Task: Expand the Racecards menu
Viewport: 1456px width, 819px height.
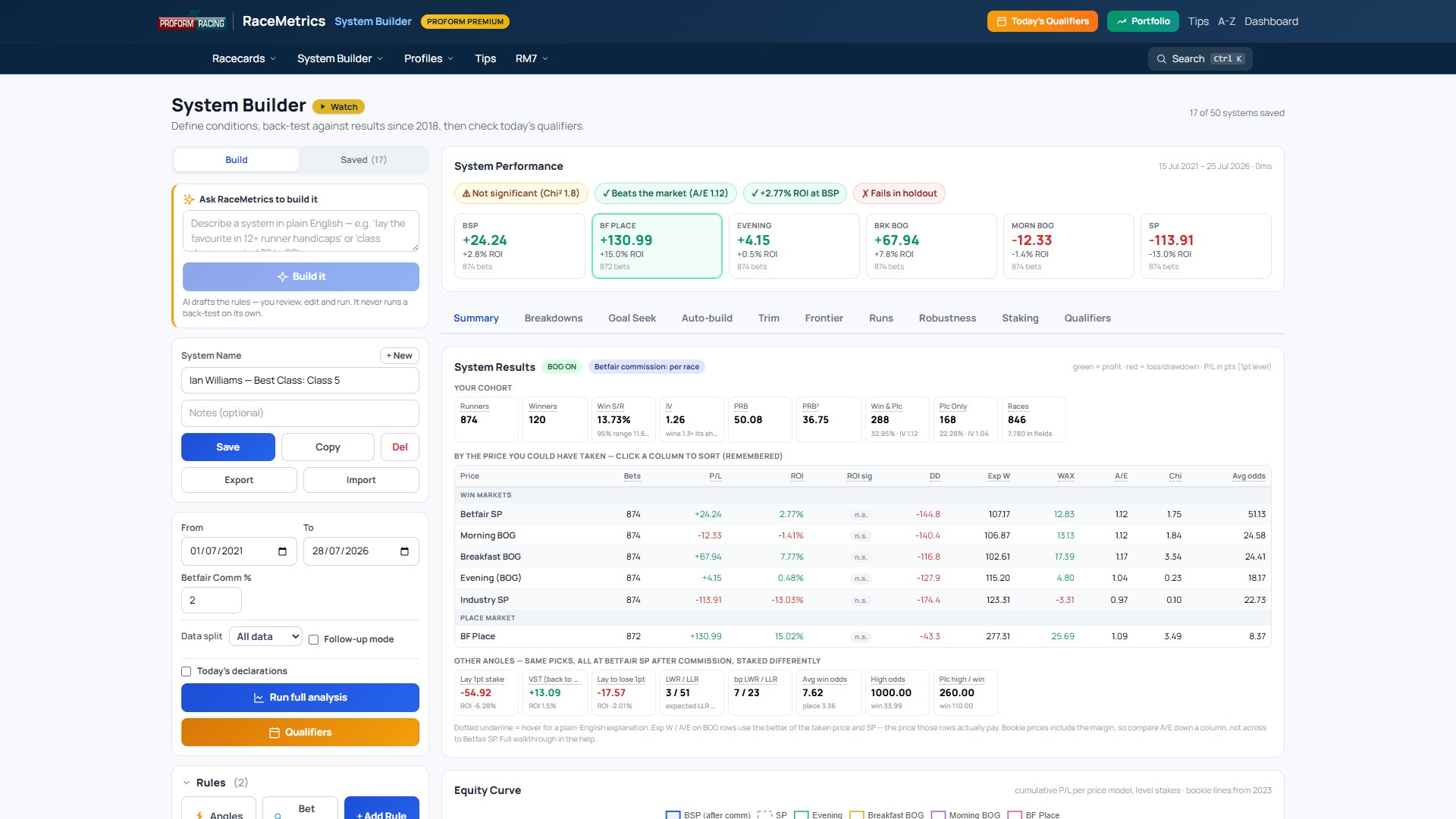Action: pos(244,59)
